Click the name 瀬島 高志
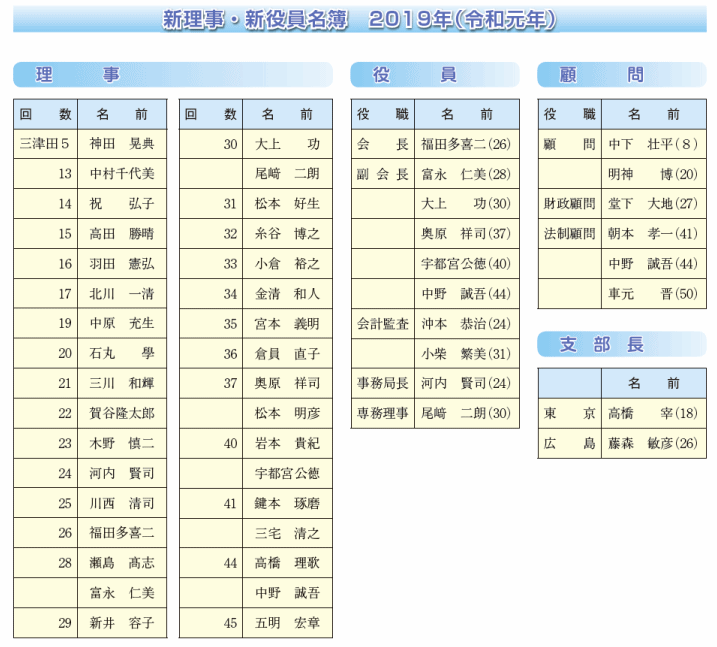This screenshot has width=717, height=647. coord(122,563)
